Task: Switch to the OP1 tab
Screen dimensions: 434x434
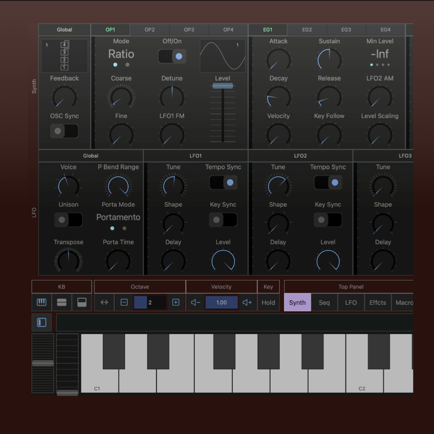Action: 110,30
